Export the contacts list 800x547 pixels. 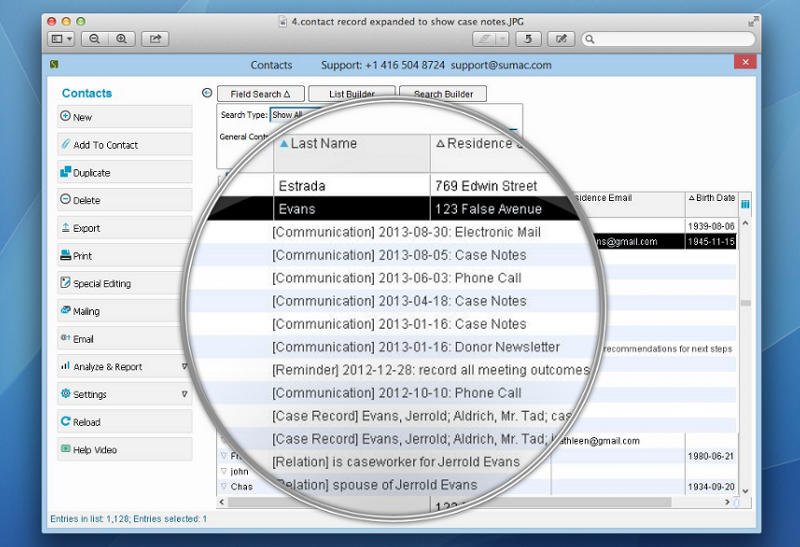click(124, 228)
